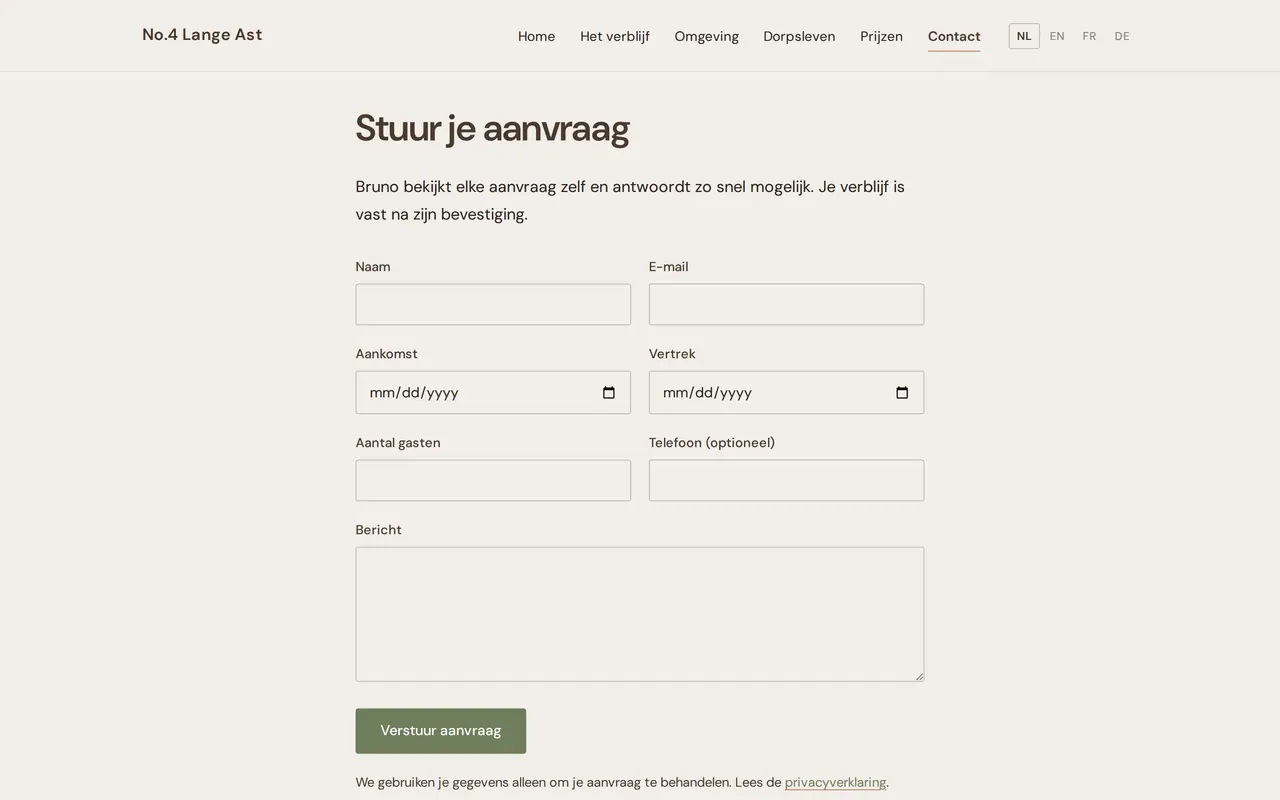Focus the Naam input field
The image size is (1280, 800).
pyautogui.click(x=493, y=304)
